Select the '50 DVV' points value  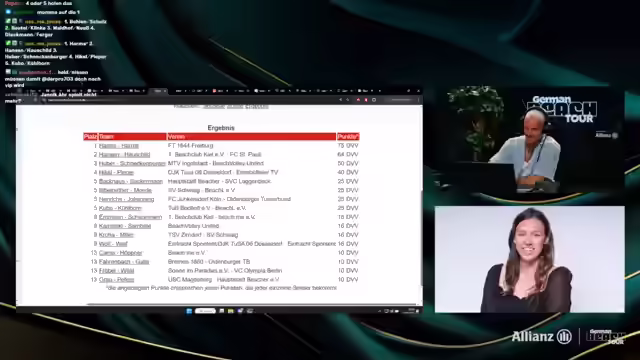348,164
